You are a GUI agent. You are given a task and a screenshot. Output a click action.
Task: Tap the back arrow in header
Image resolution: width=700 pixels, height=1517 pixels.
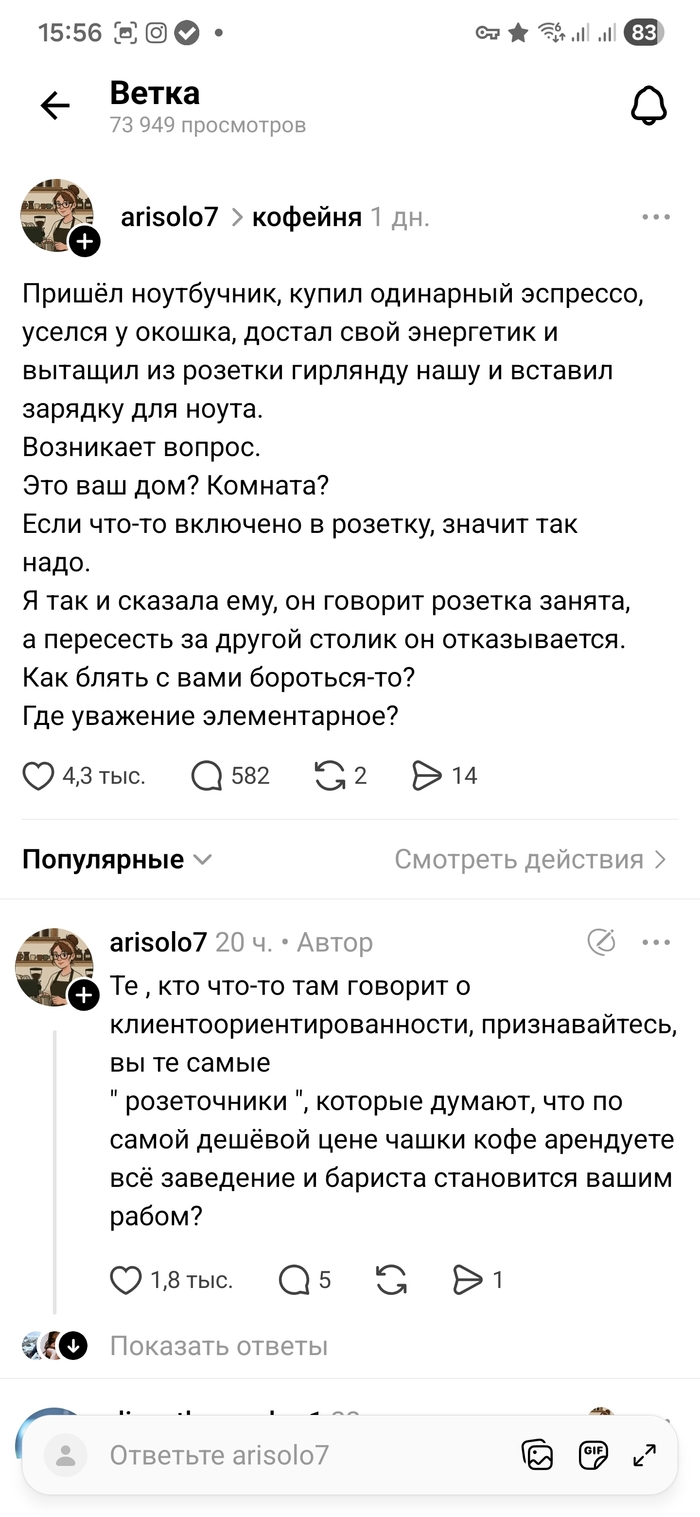click(55, 106)
